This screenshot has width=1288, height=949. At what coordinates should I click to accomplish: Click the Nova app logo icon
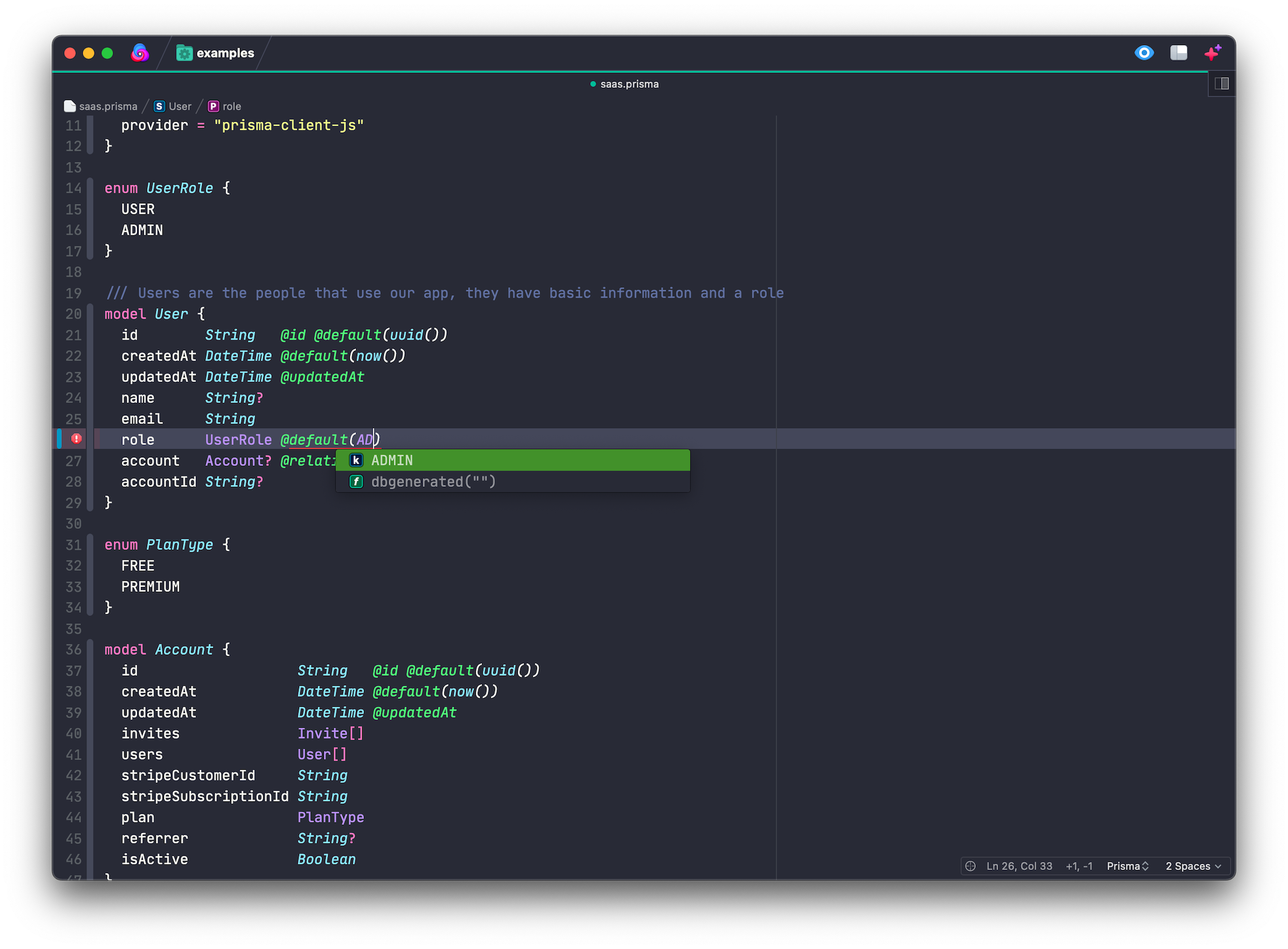(x=140, y=53)
